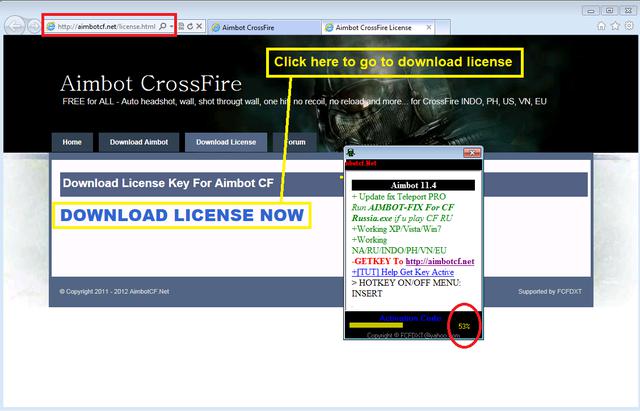Close the browser window

(x=629, y=11)
